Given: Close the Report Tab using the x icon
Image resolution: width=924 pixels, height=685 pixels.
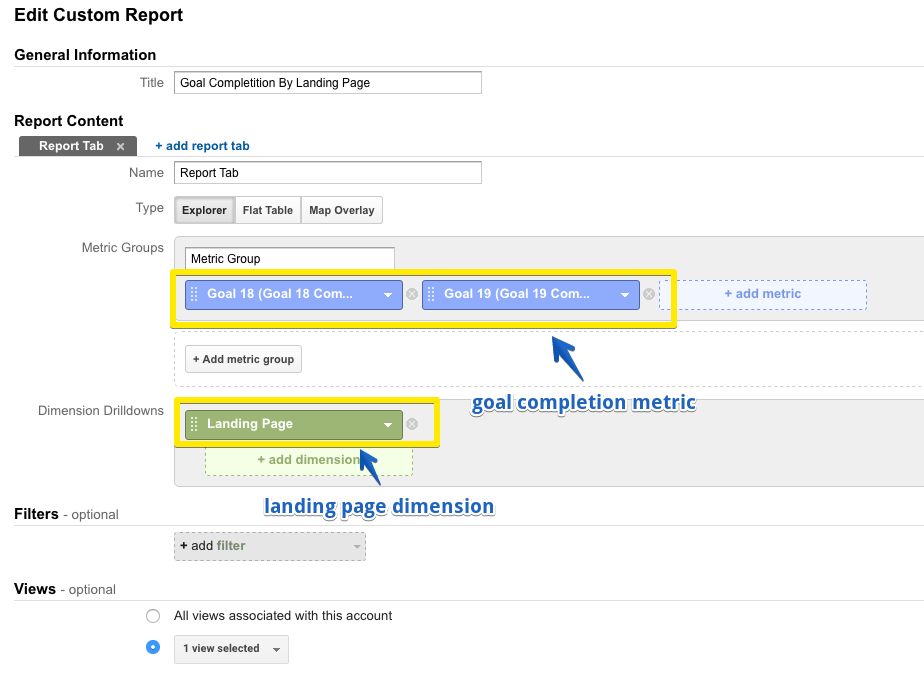Looking at the screenshot, I should 119,145.
